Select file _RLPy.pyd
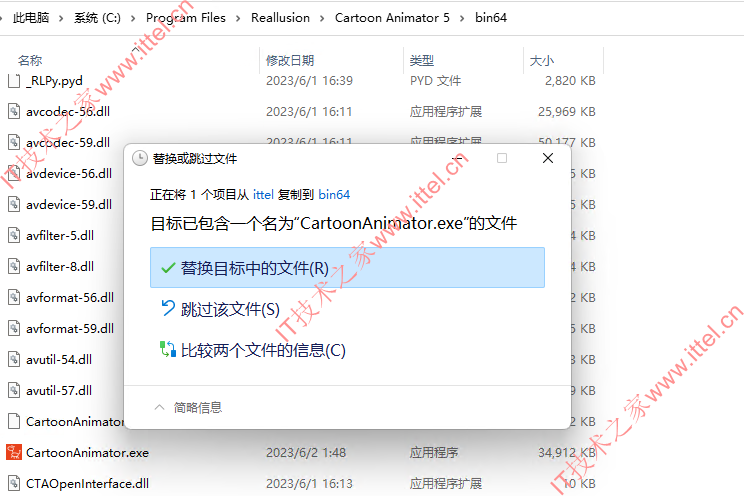 pyautogui.click(x=54, y=81)
